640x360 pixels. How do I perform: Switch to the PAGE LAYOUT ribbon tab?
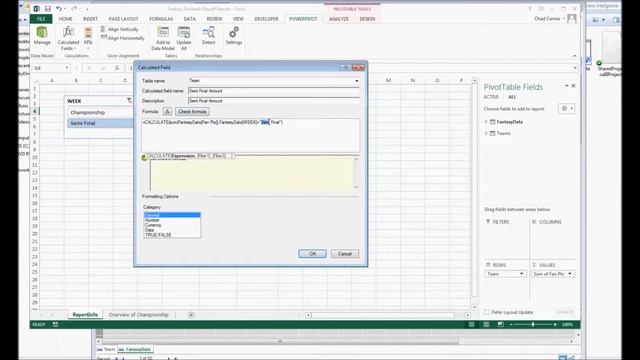point(123,19)
